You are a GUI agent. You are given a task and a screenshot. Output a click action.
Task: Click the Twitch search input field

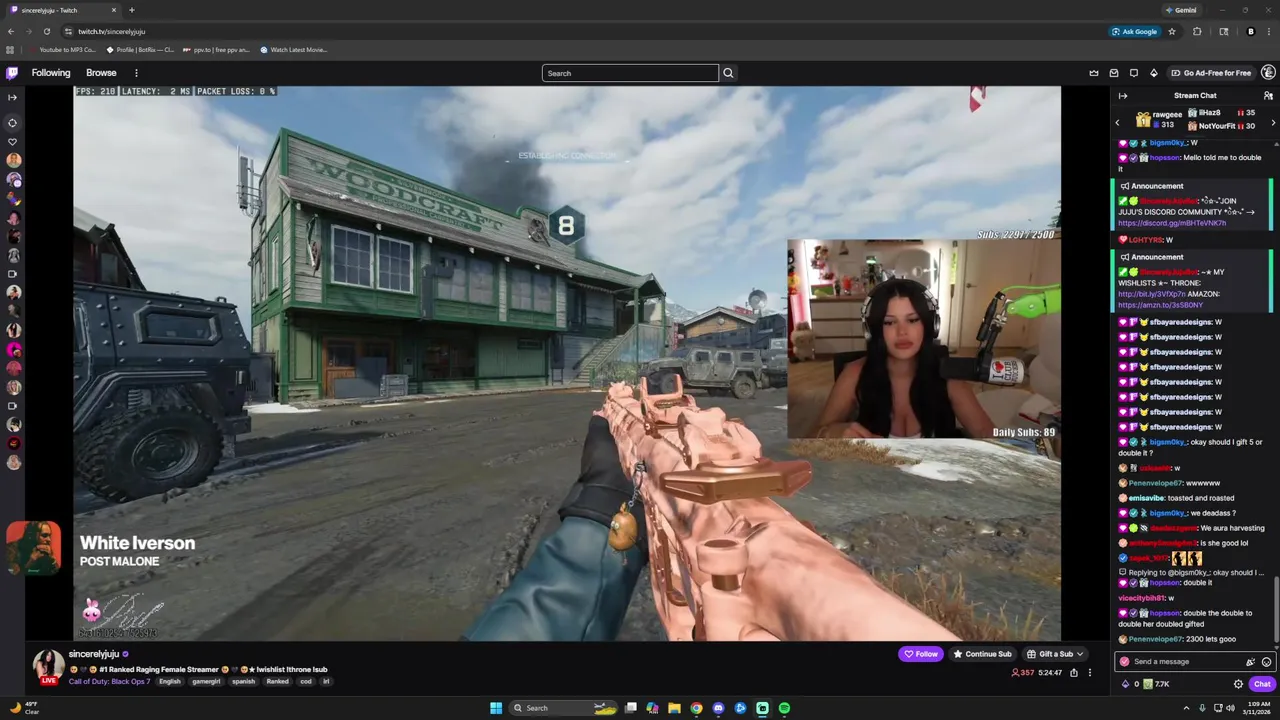click(x=630, y=73)
